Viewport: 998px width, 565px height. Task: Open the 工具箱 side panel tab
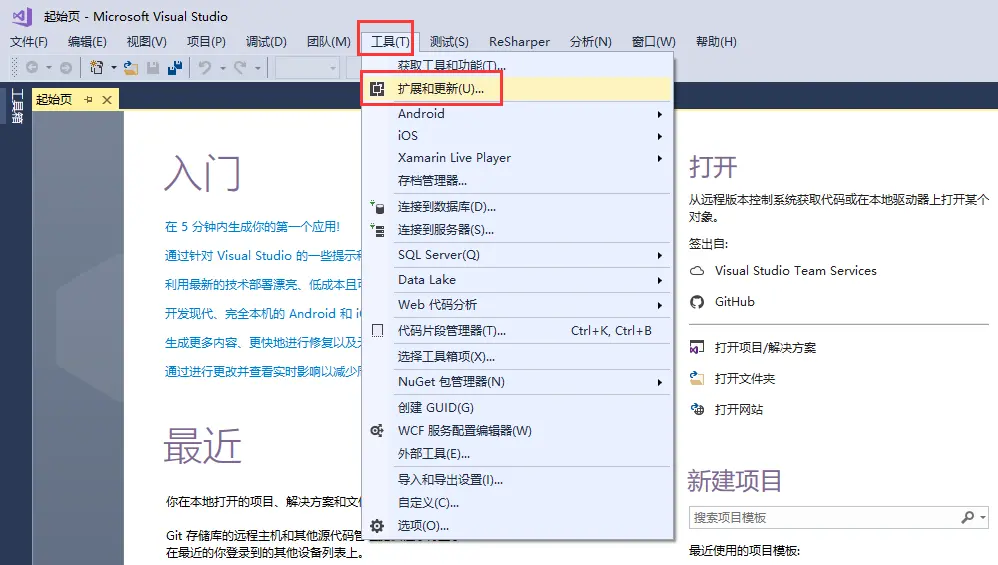pos(17,106)
